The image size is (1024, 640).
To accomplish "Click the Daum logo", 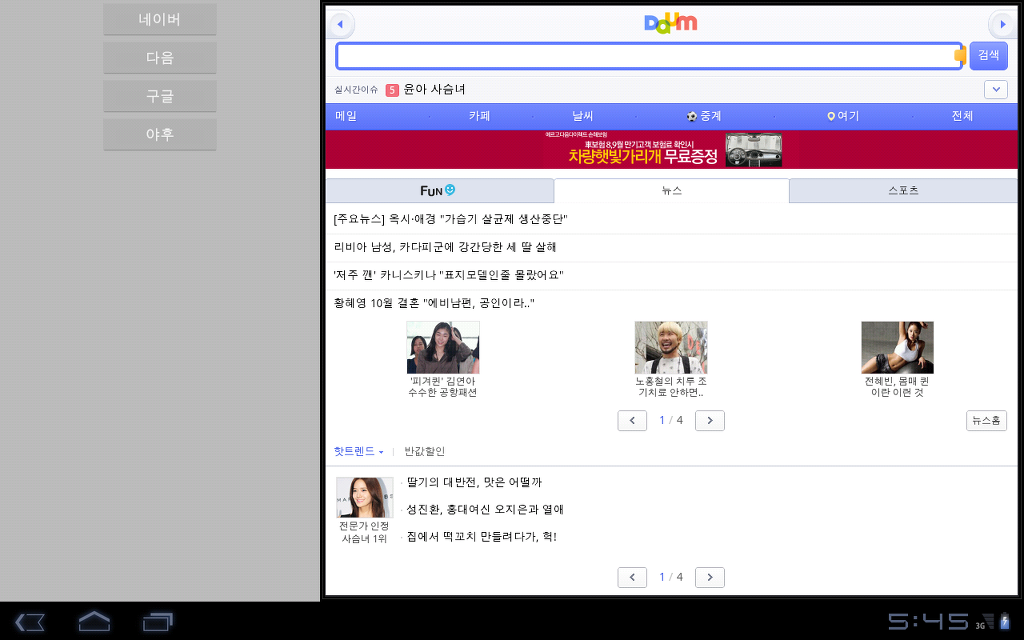I will 671,23.
